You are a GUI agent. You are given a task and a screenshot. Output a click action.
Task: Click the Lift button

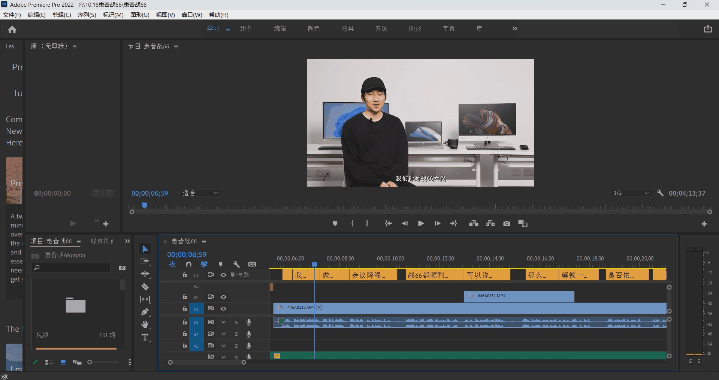[474, 223]
